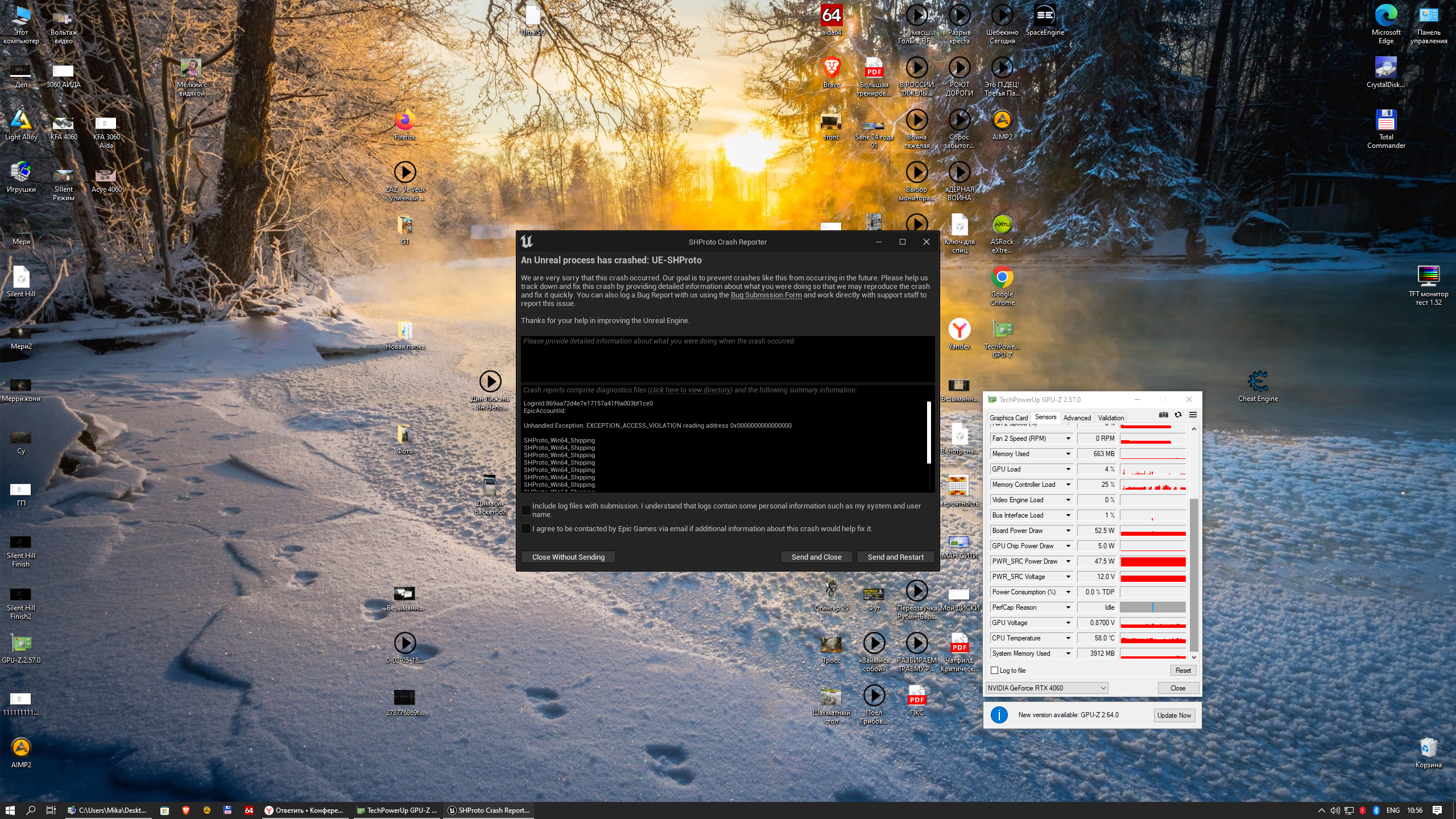Screen dimensions: 1456x819
Task: Open the Firefox desktop shortcut
Action: pyautogui.click(x=404, y=121)
